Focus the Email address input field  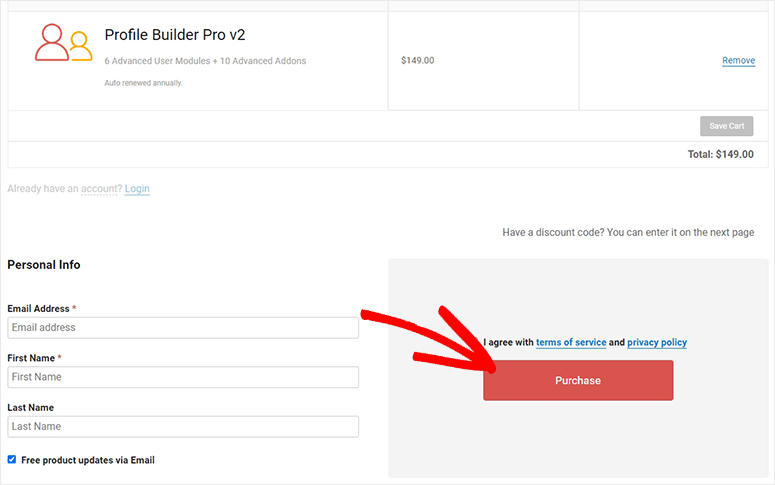183,328
